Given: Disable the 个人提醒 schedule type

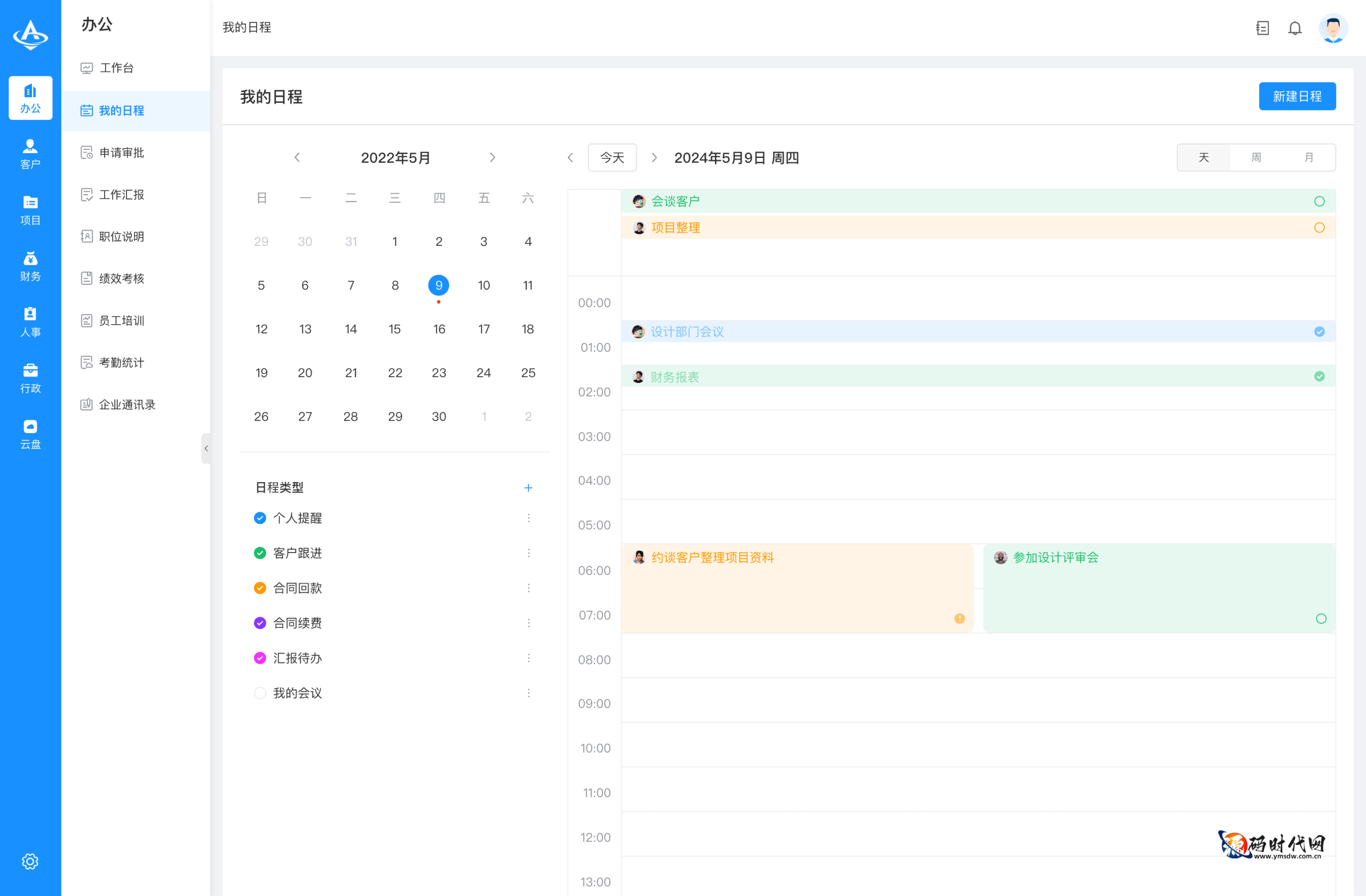Looking at the screenshot, I should 259,517.
